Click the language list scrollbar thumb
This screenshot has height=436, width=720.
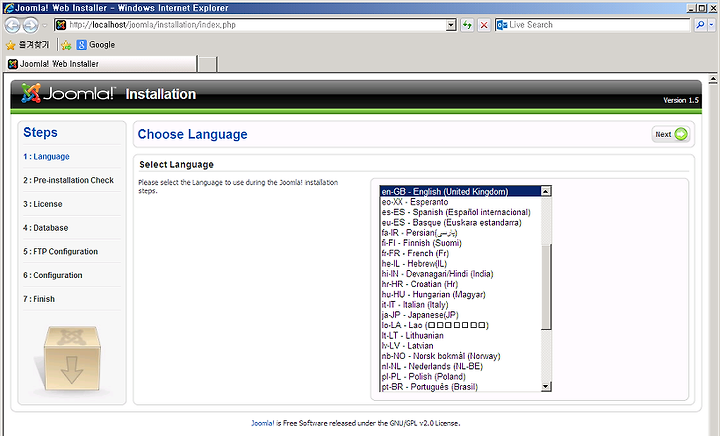[546, 287]
